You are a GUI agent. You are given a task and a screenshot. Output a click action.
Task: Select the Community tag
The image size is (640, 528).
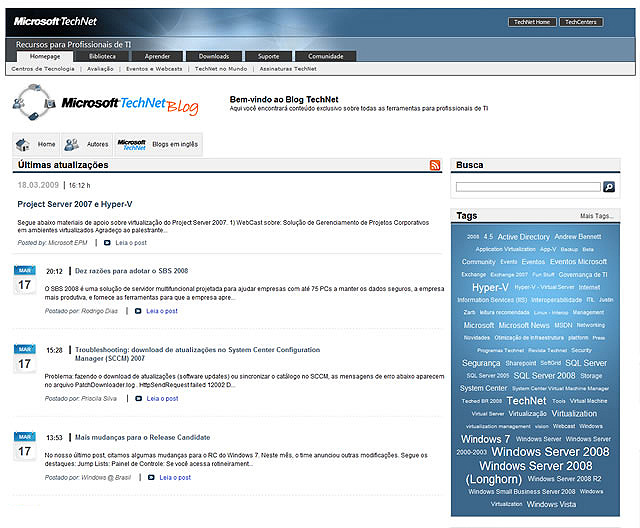478,262
